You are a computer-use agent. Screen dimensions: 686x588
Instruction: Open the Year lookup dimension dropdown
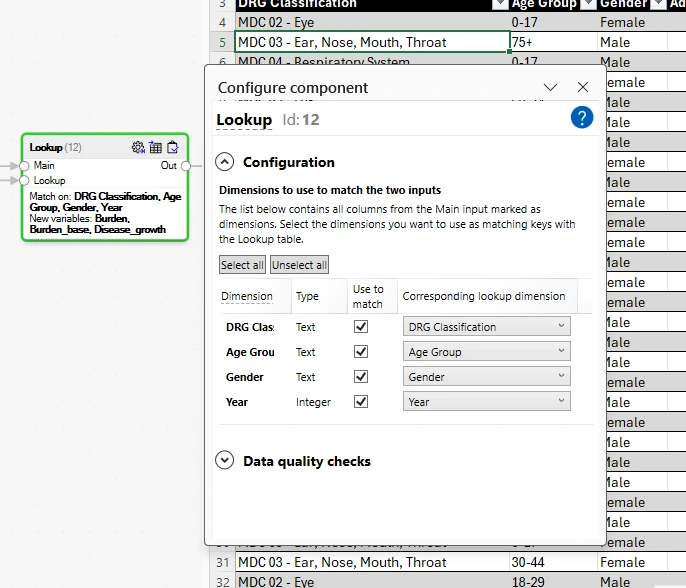pyautogui.click(x=486, y=401)
